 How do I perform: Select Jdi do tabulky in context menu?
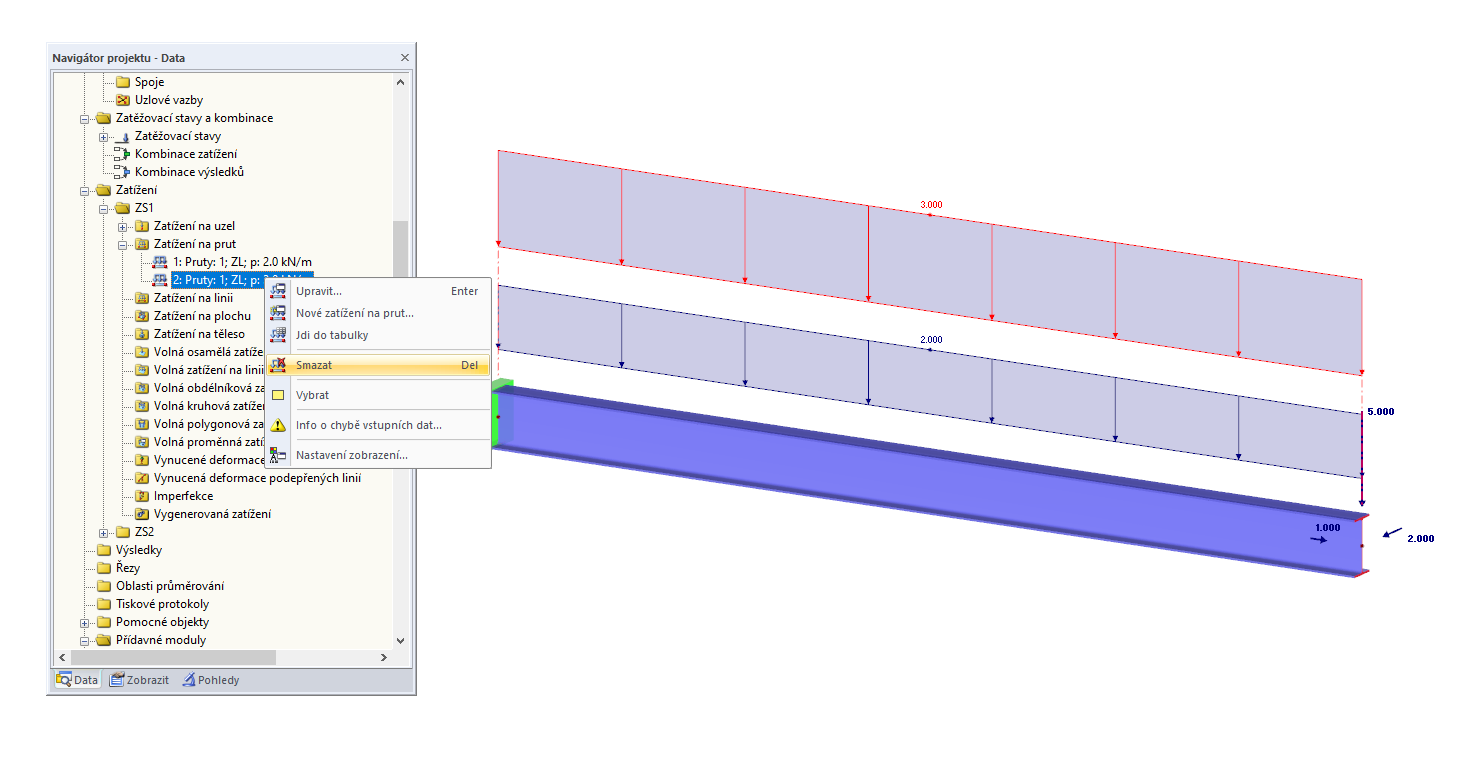(378, 335)
